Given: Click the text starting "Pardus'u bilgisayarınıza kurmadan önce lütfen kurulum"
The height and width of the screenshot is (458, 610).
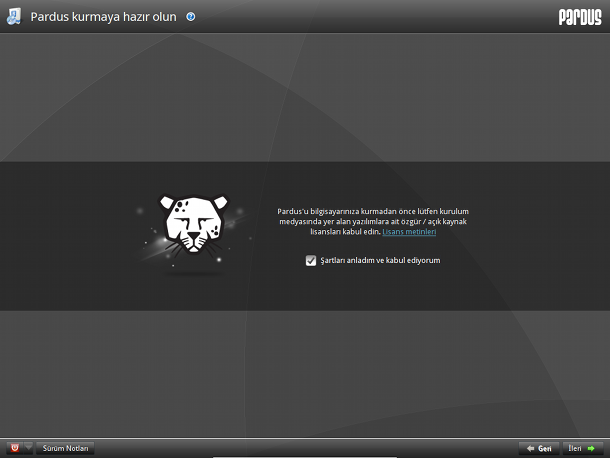Looking at the screenshot, I should [373, 221].
